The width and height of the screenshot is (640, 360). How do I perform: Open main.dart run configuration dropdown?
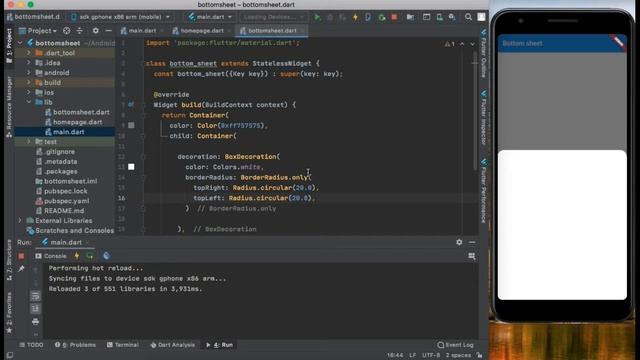click(210, 17)
